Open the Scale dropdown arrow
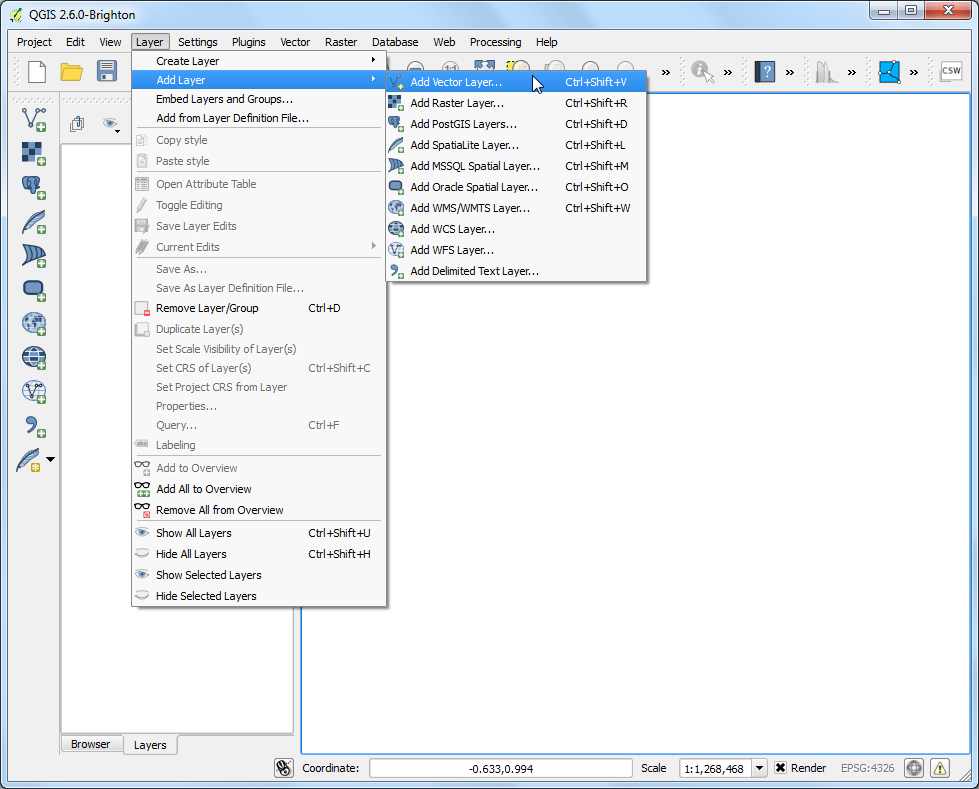979x789 pixels. click(759, 768)
